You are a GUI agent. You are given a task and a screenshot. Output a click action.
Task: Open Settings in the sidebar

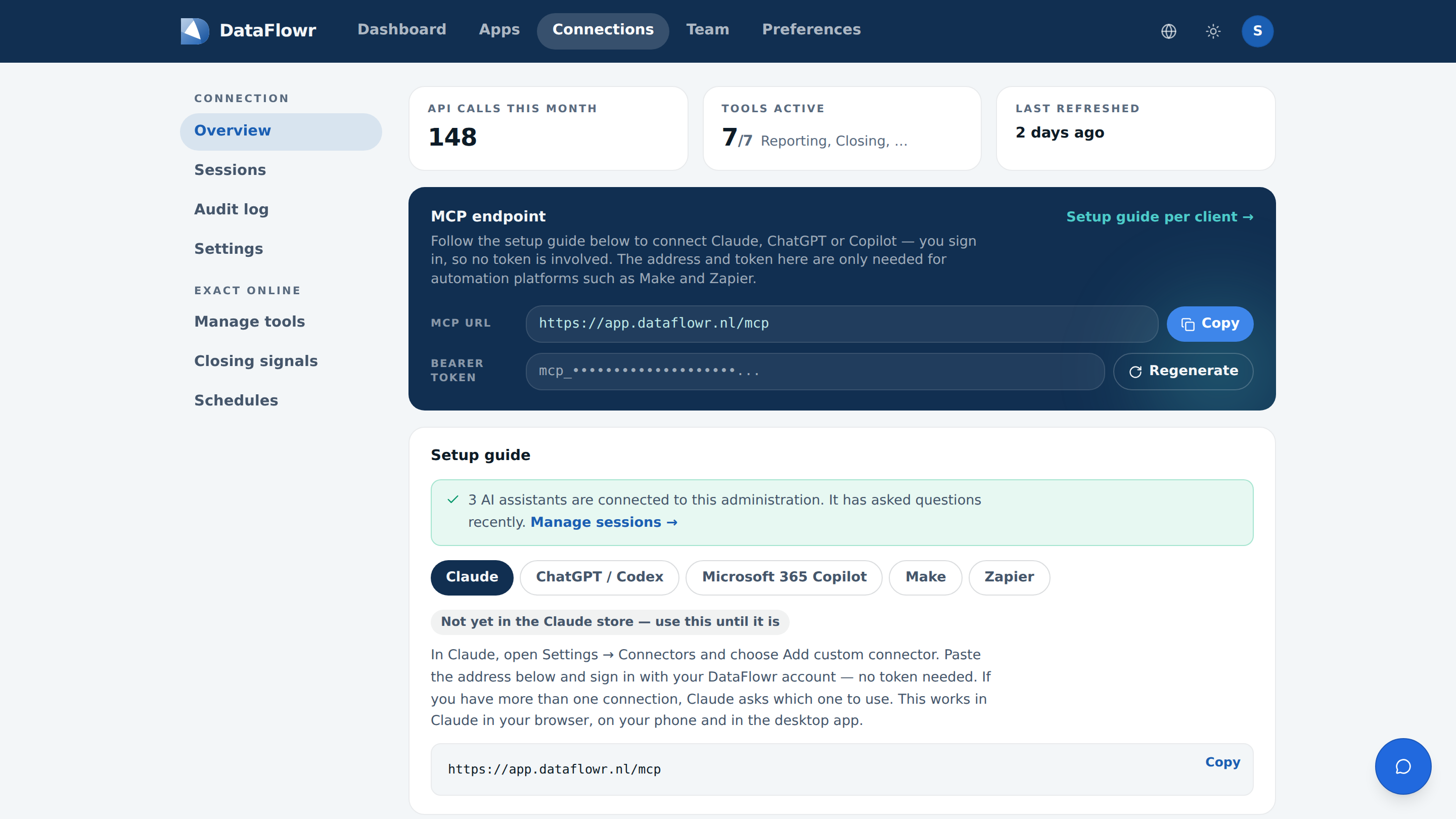coord(281,249)
